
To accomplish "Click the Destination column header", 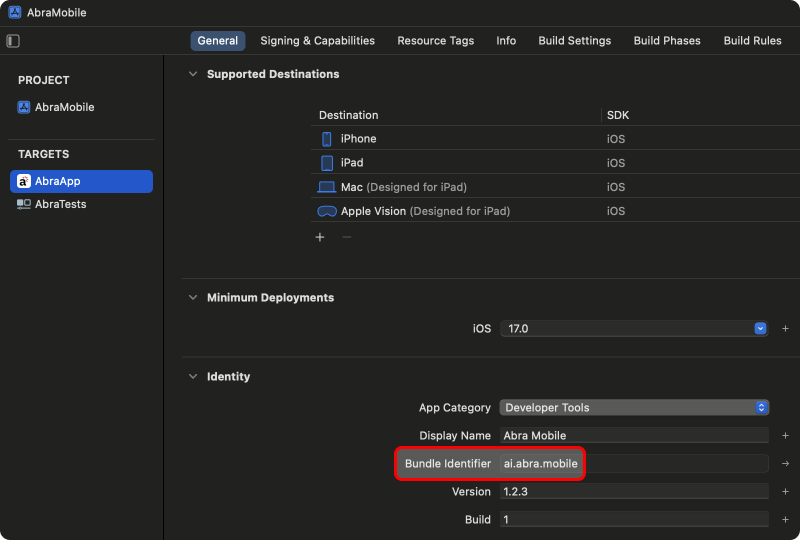I will (x=348, y=115).
